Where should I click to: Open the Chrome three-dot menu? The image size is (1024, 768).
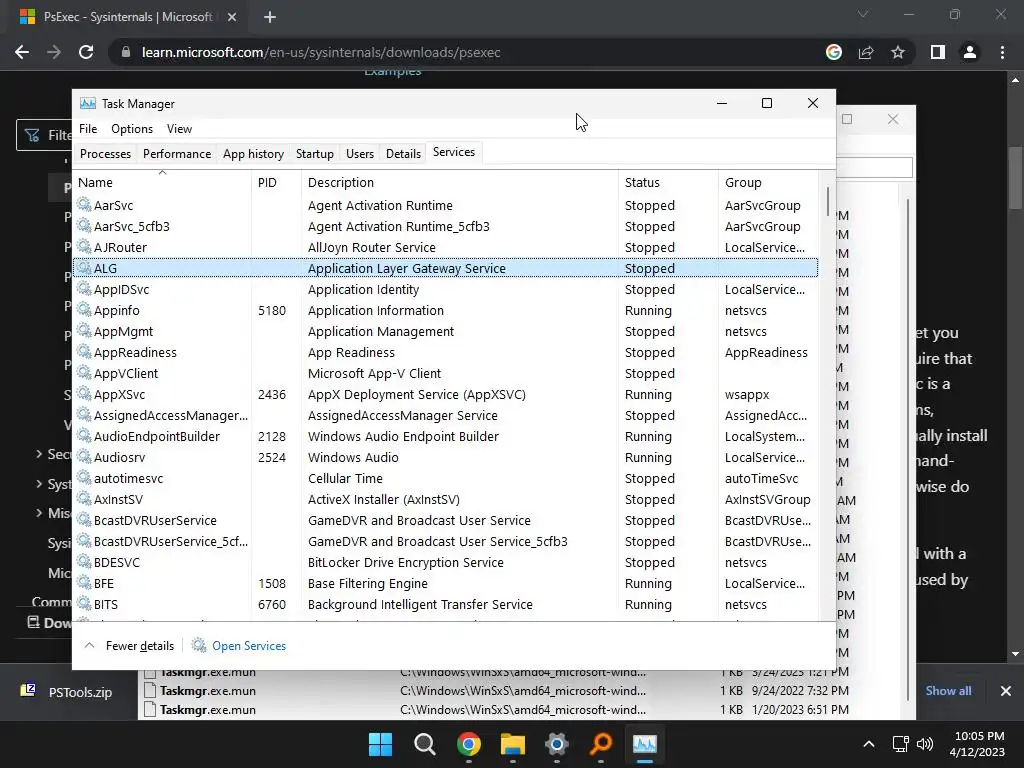pyautogui.click(x=1002, y=52)
